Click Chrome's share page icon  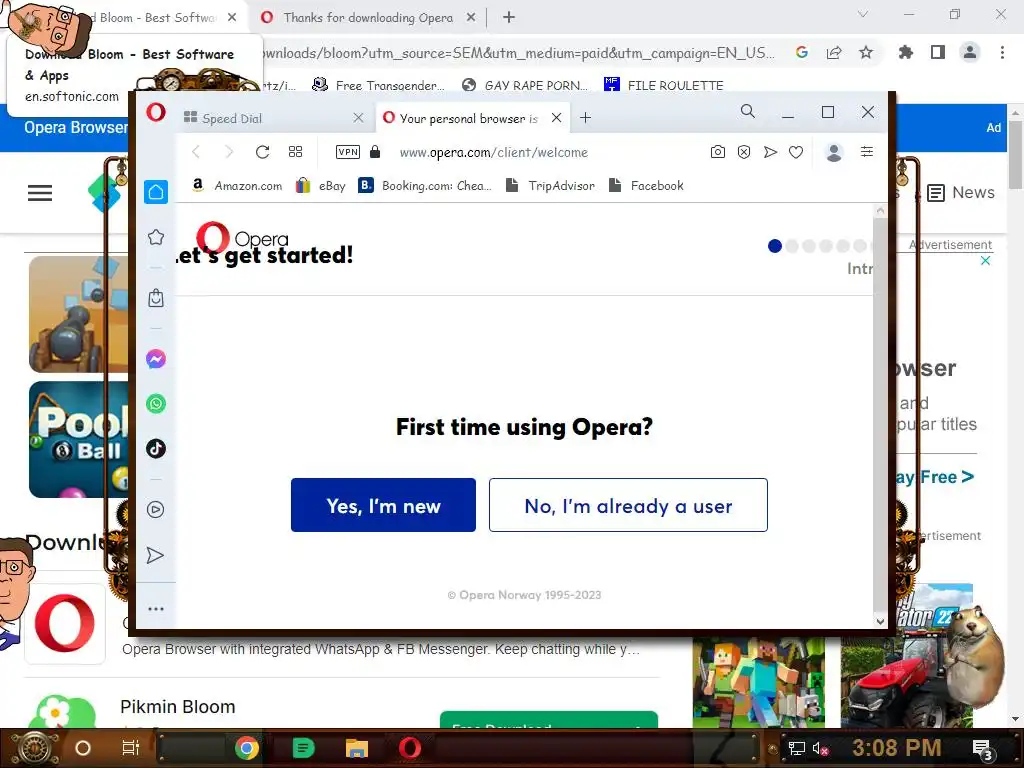tap(834, 52)
